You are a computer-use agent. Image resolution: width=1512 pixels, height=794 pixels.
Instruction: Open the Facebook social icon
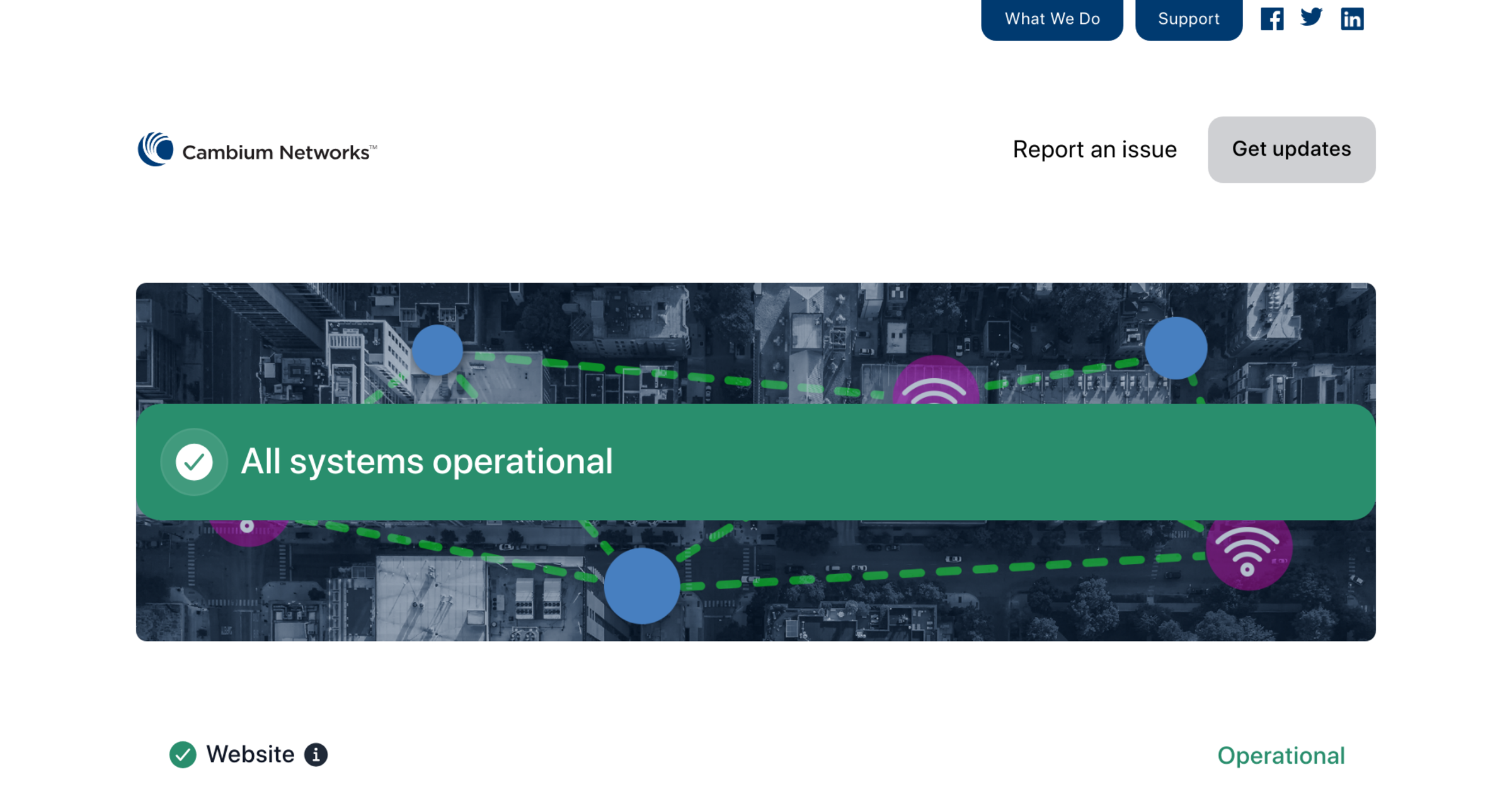[x=1271, y=19]
